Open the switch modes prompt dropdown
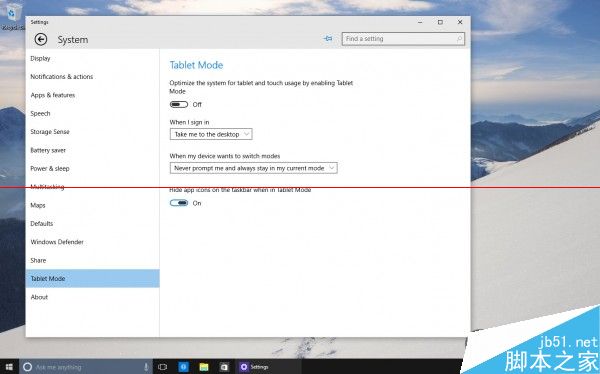Screen dimensions: 600x374 click(253, 168)
